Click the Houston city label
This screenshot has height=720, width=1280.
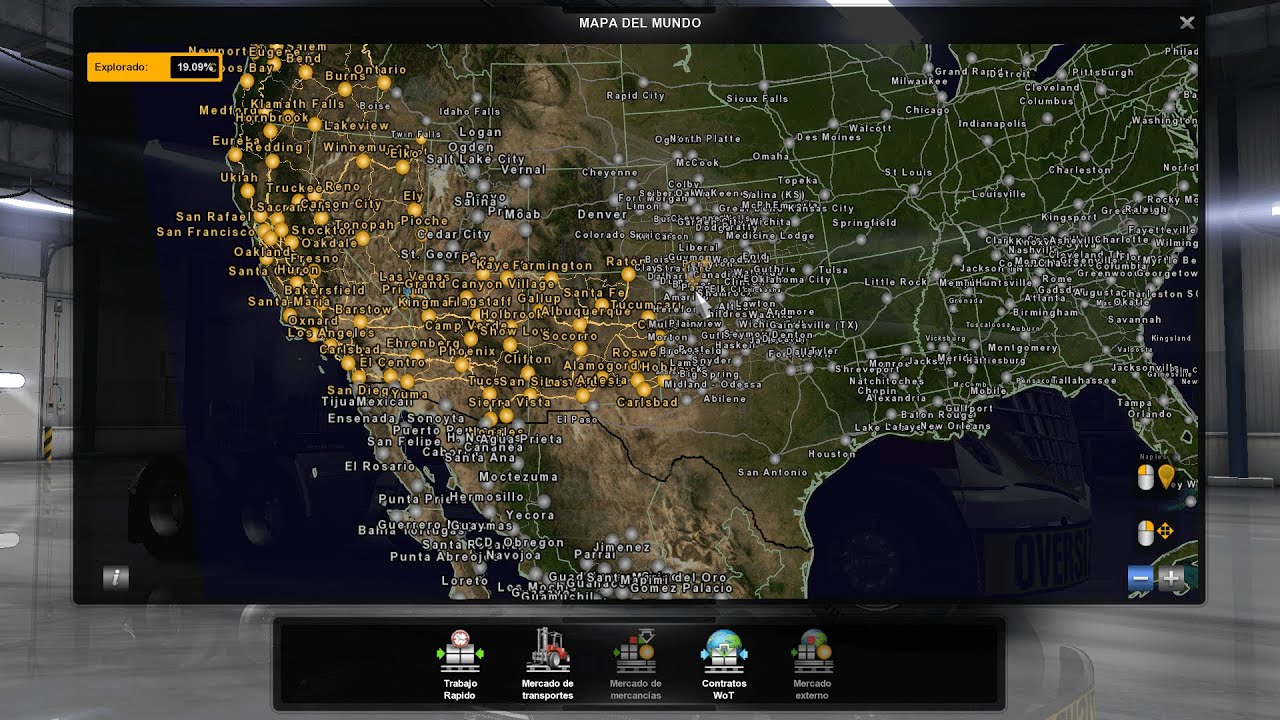(832, 453)
